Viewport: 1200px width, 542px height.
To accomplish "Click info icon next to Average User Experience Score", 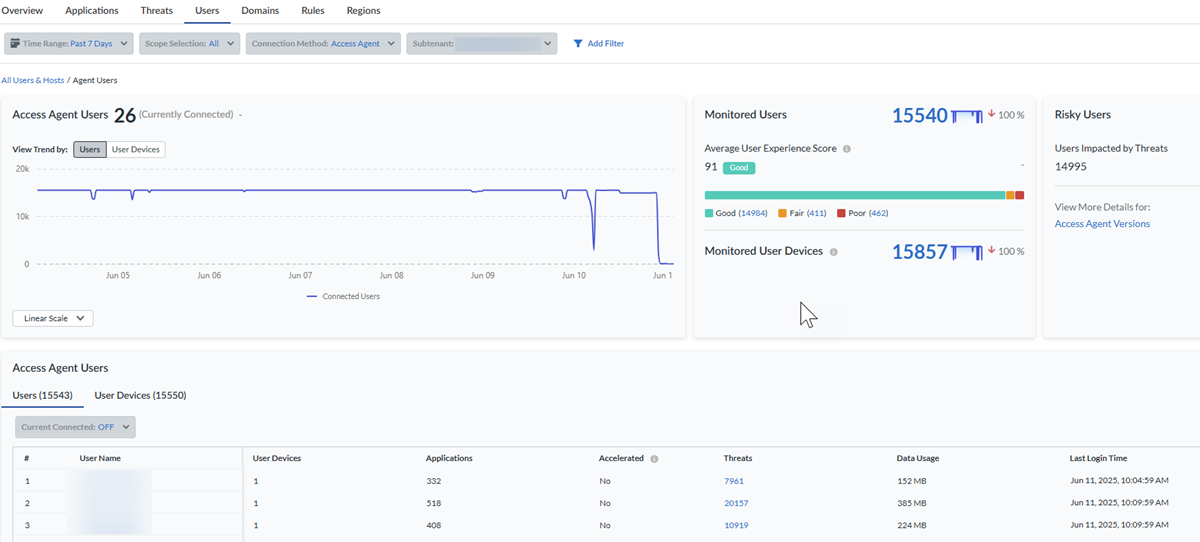I will [x=847, y=149].
